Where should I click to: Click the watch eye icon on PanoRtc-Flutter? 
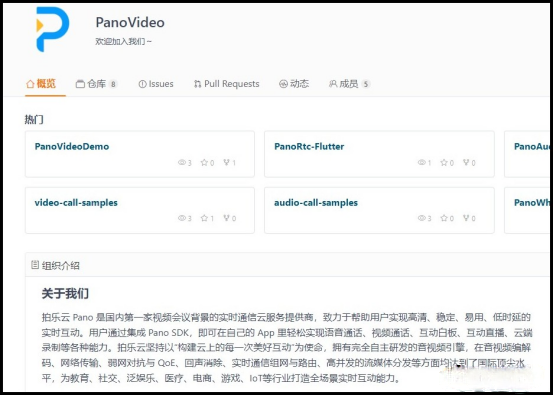(422, 162)
